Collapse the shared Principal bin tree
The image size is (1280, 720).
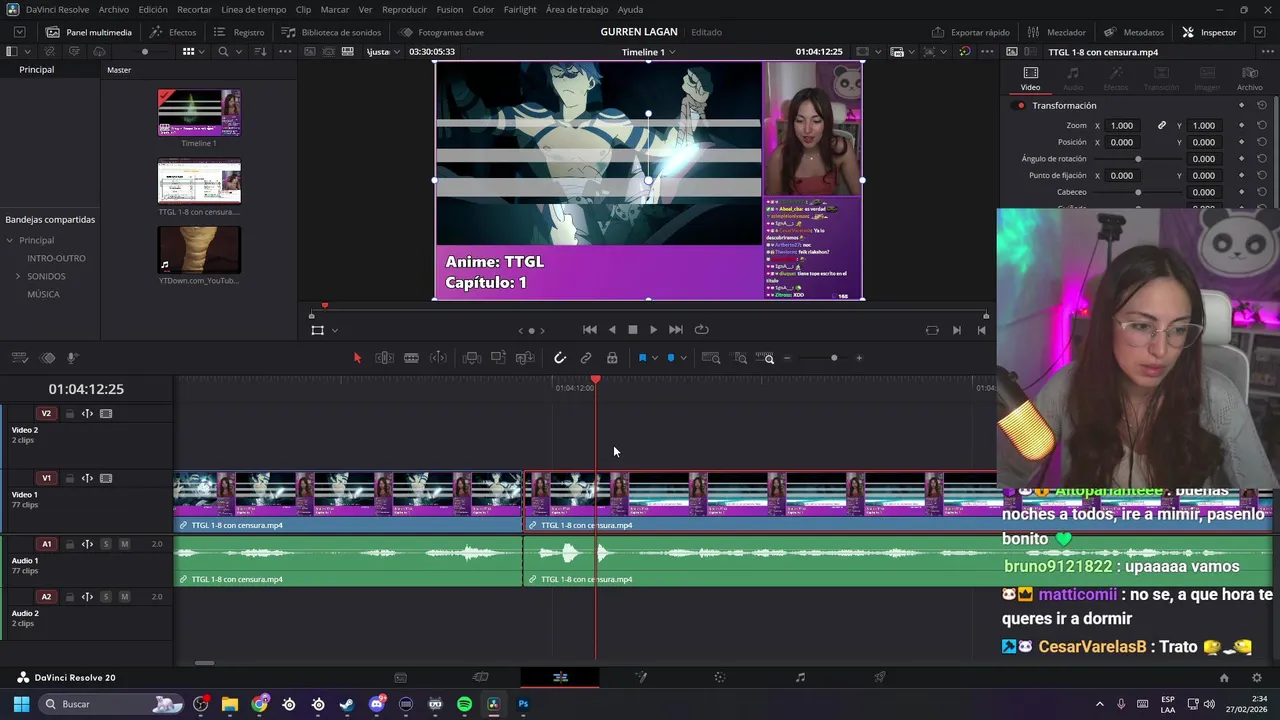(x=9, y=240)
